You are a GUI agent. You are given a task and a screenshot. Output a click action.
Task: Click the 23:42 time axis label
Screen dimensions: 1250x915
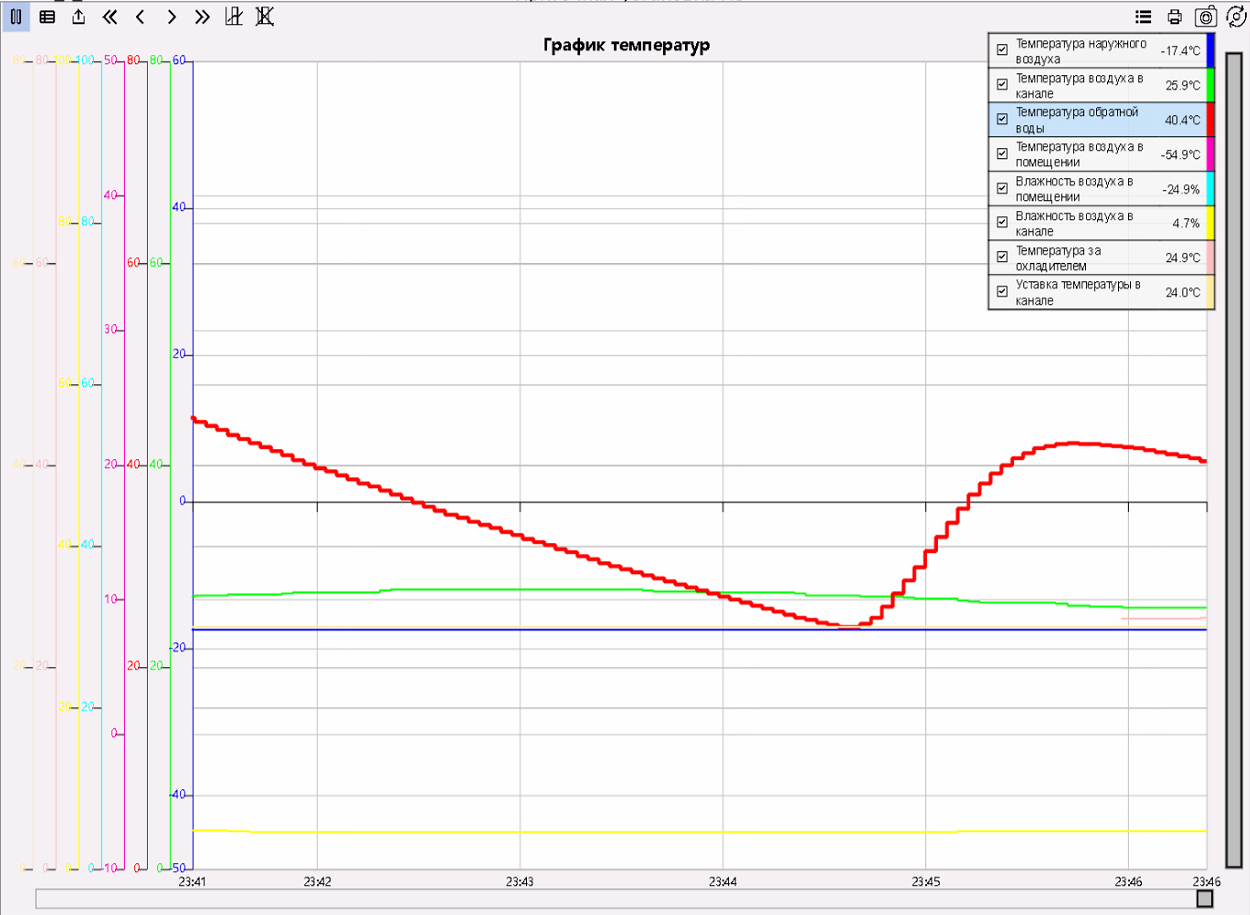[317, 881]
